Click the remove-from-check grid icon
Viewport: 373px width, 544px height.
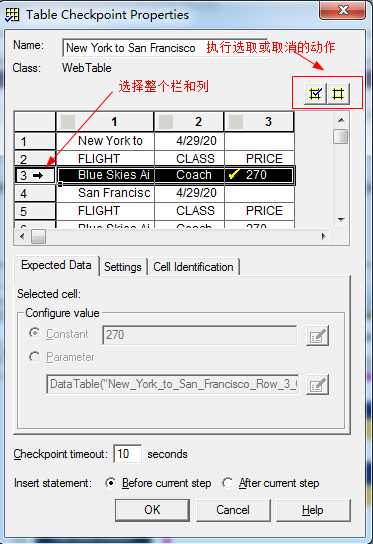click(x=338, y=94)
